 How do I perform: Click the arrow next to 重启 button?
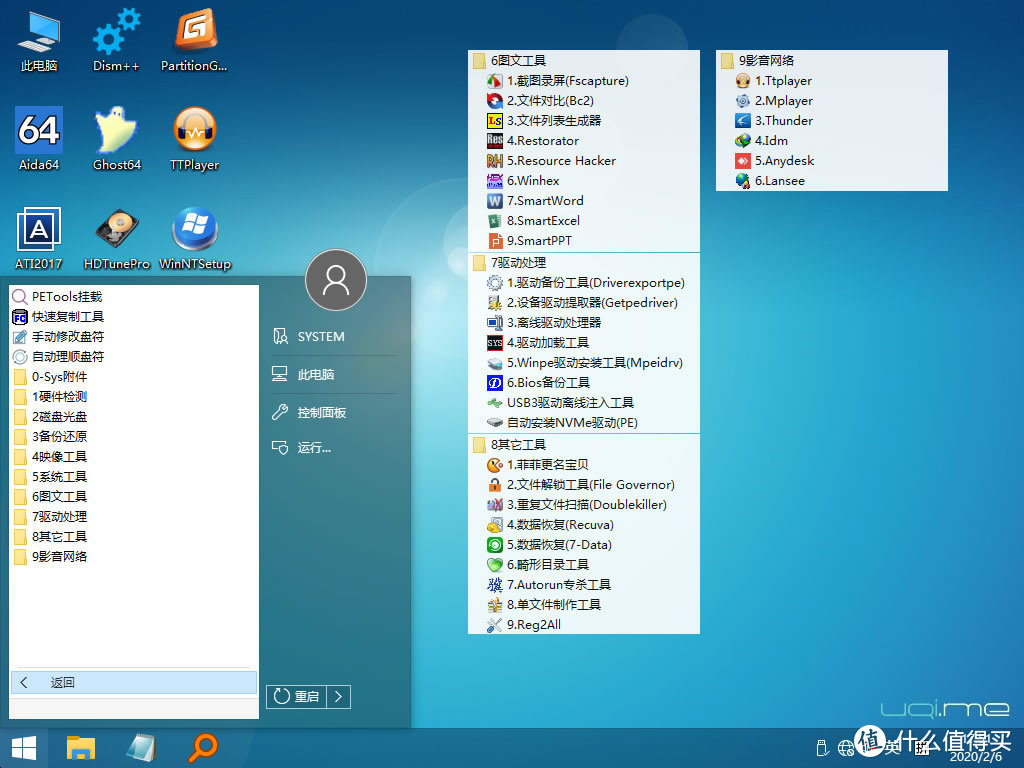pyautogui.click(x=339, y=696)
